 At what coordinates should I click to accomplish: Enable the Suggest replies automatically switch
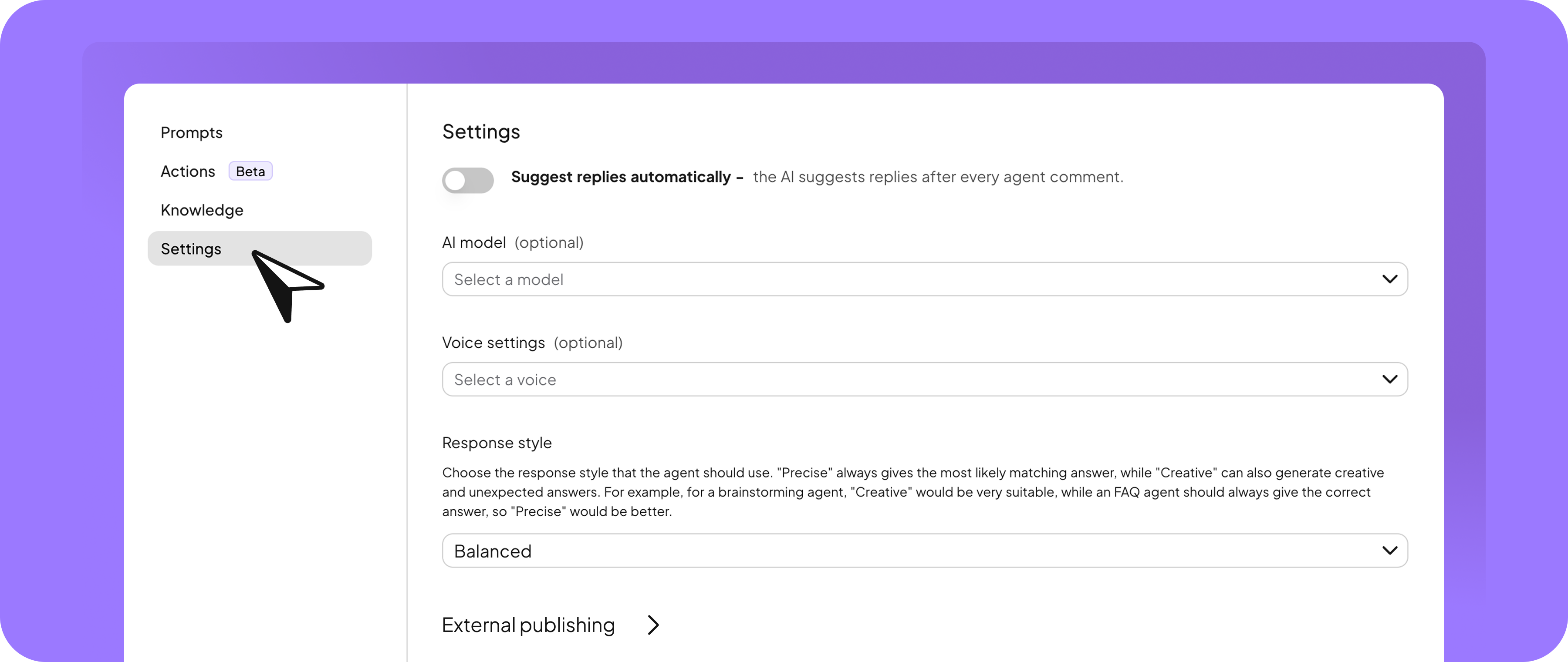[x=467, y=180]
